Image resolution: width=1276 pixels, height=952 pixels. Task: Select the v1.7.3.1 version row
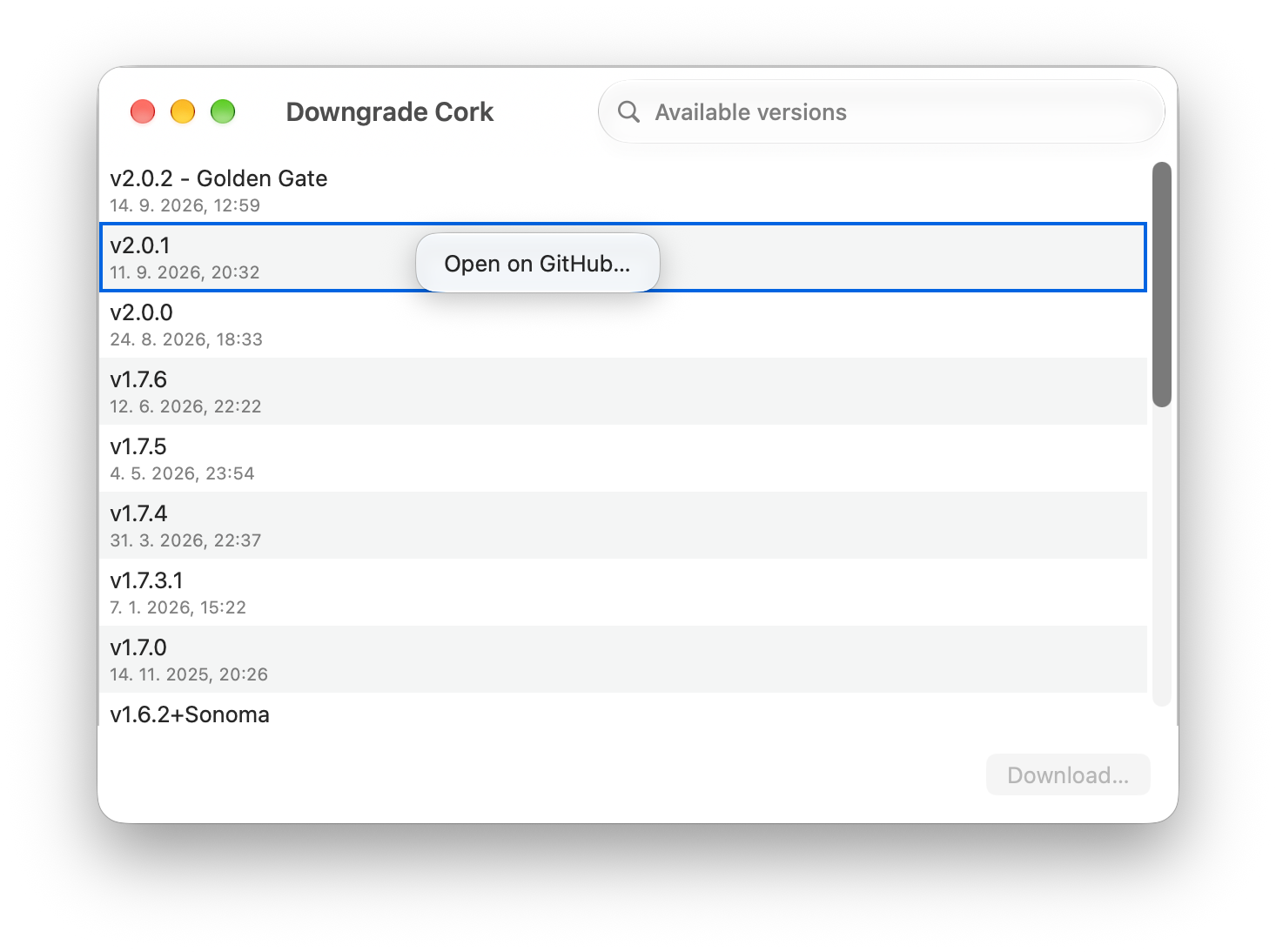(623, 593)
